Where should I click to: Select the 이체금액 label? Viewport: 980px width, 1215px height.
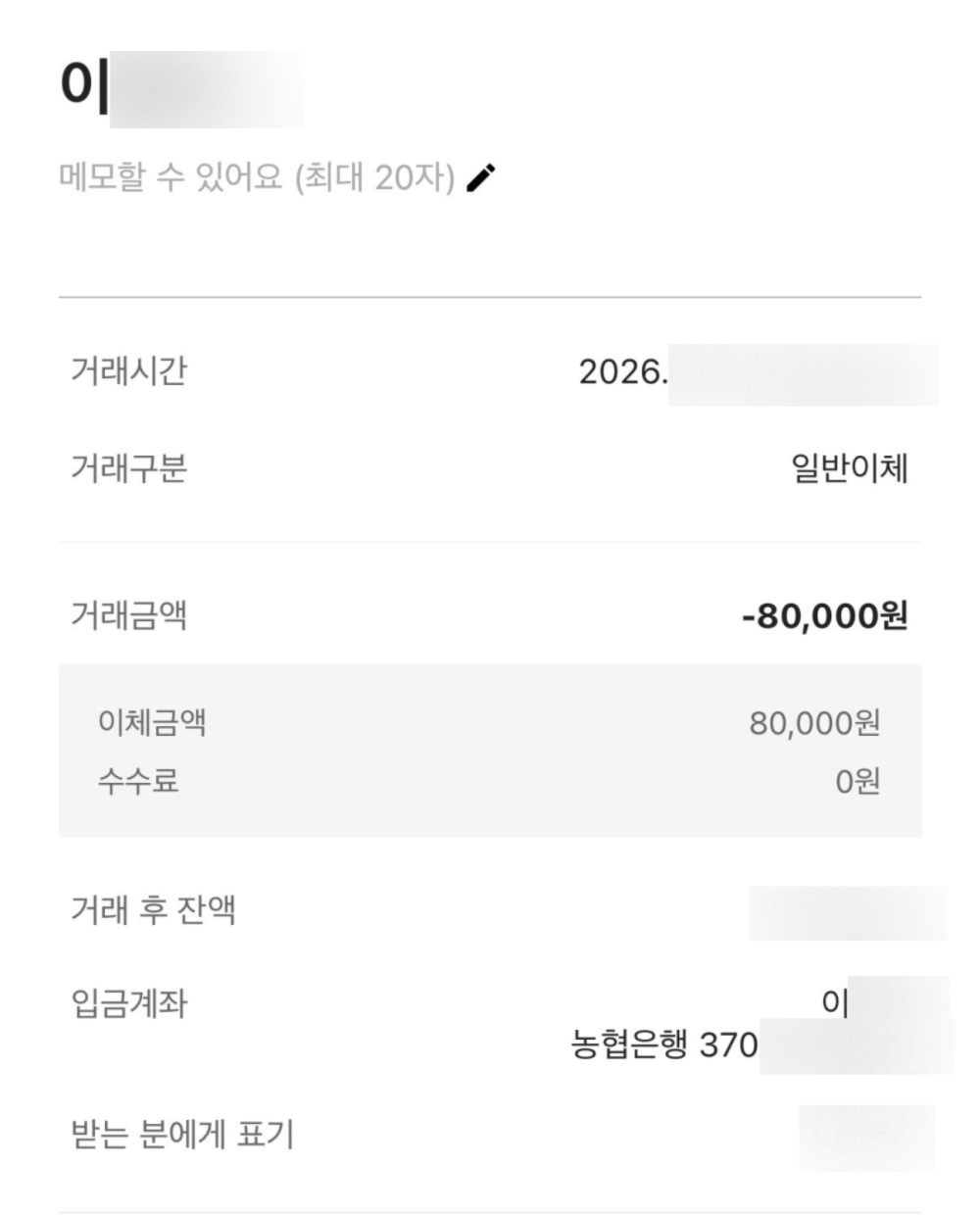[x=152, y=723]
